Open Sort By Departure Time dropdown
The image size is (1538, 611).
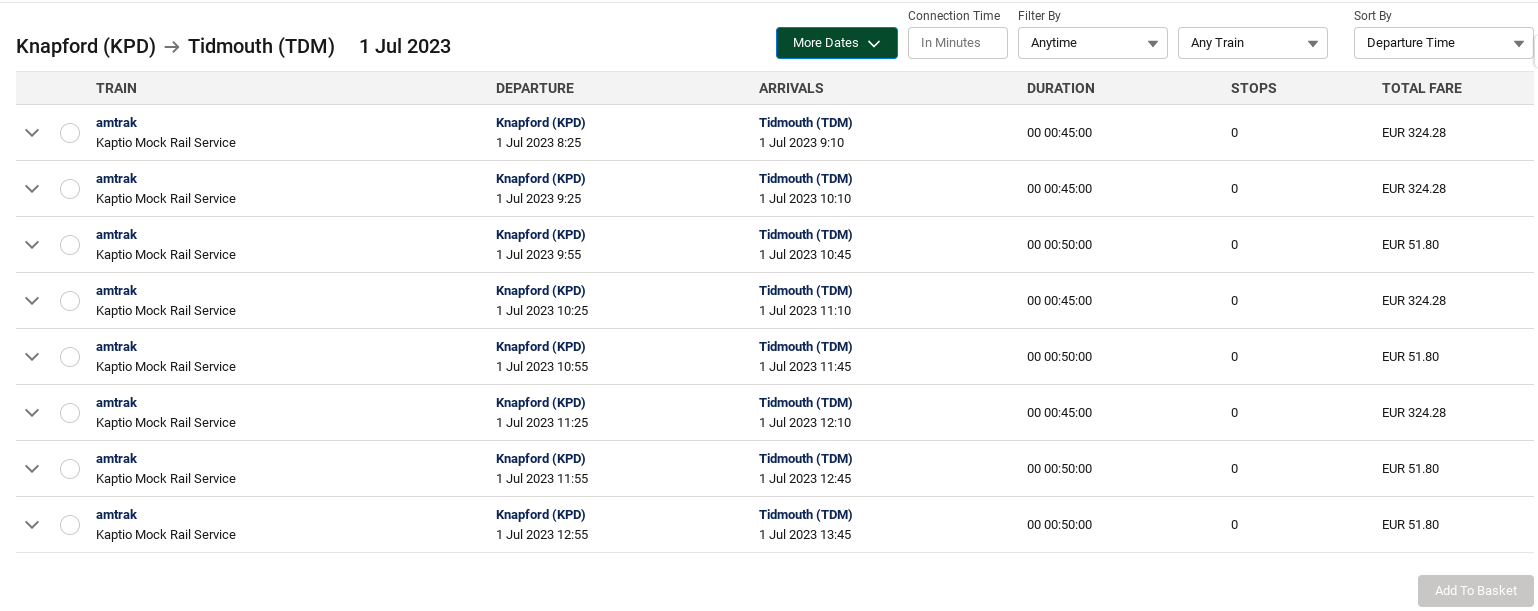click(x=1443, y=43)
